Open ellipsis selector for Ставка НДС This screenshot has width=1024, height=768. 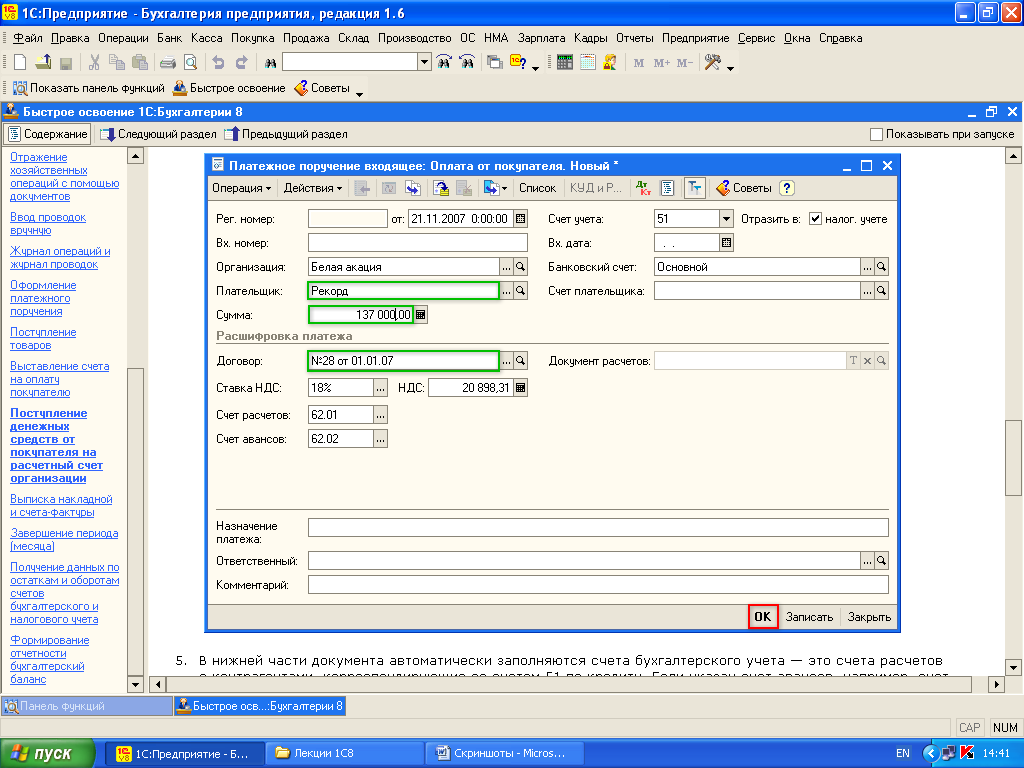(x=380, y=388)
